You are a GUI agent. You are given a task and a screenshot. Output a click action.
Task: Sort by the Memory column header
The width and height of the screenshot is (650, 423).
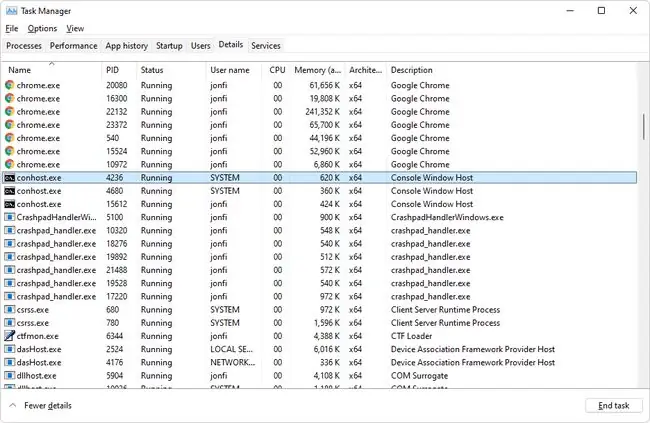(318, 70)
